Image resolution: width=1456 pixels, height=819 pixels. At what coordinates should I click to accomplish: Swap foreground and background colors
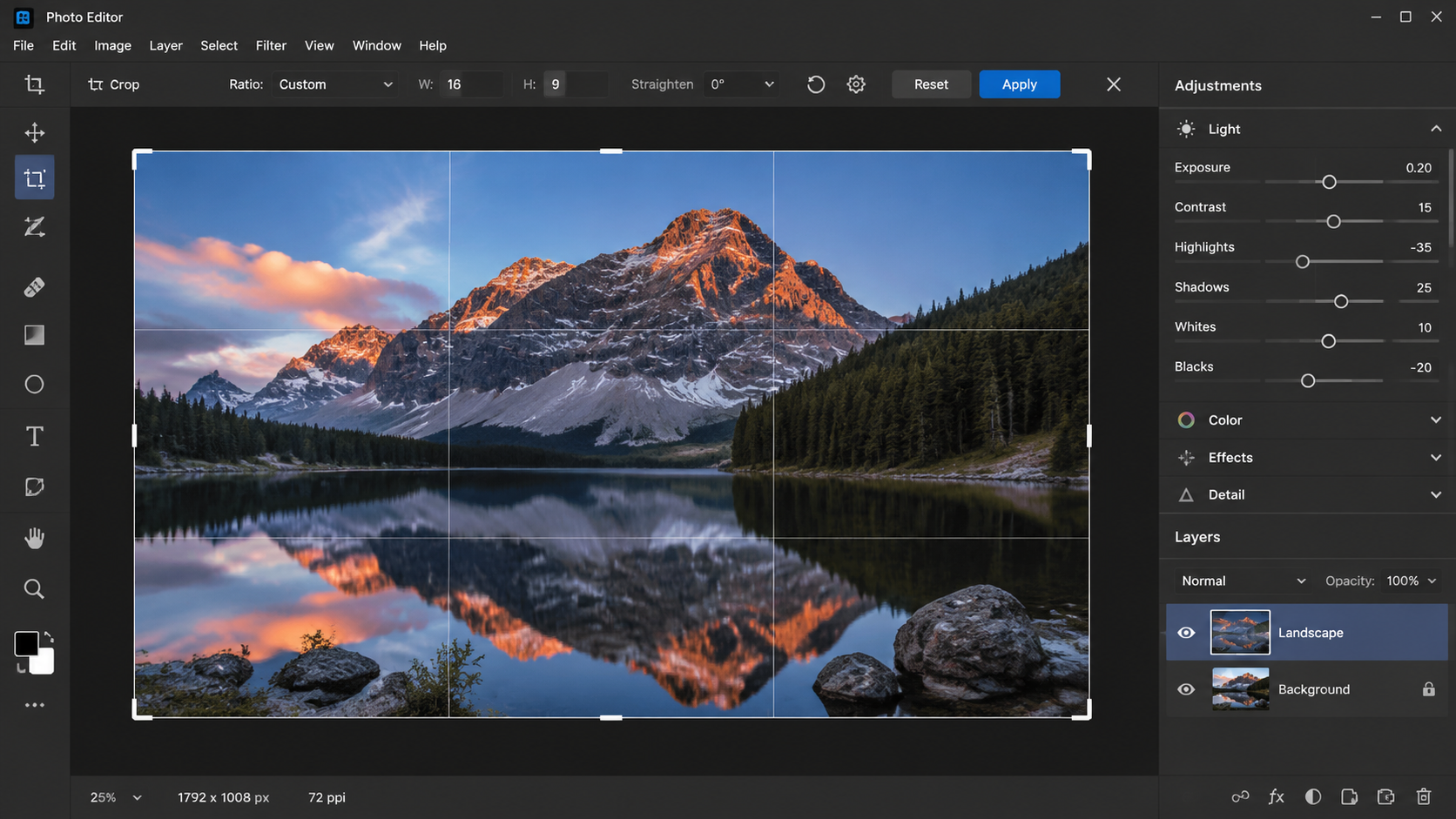pos(49,637)
